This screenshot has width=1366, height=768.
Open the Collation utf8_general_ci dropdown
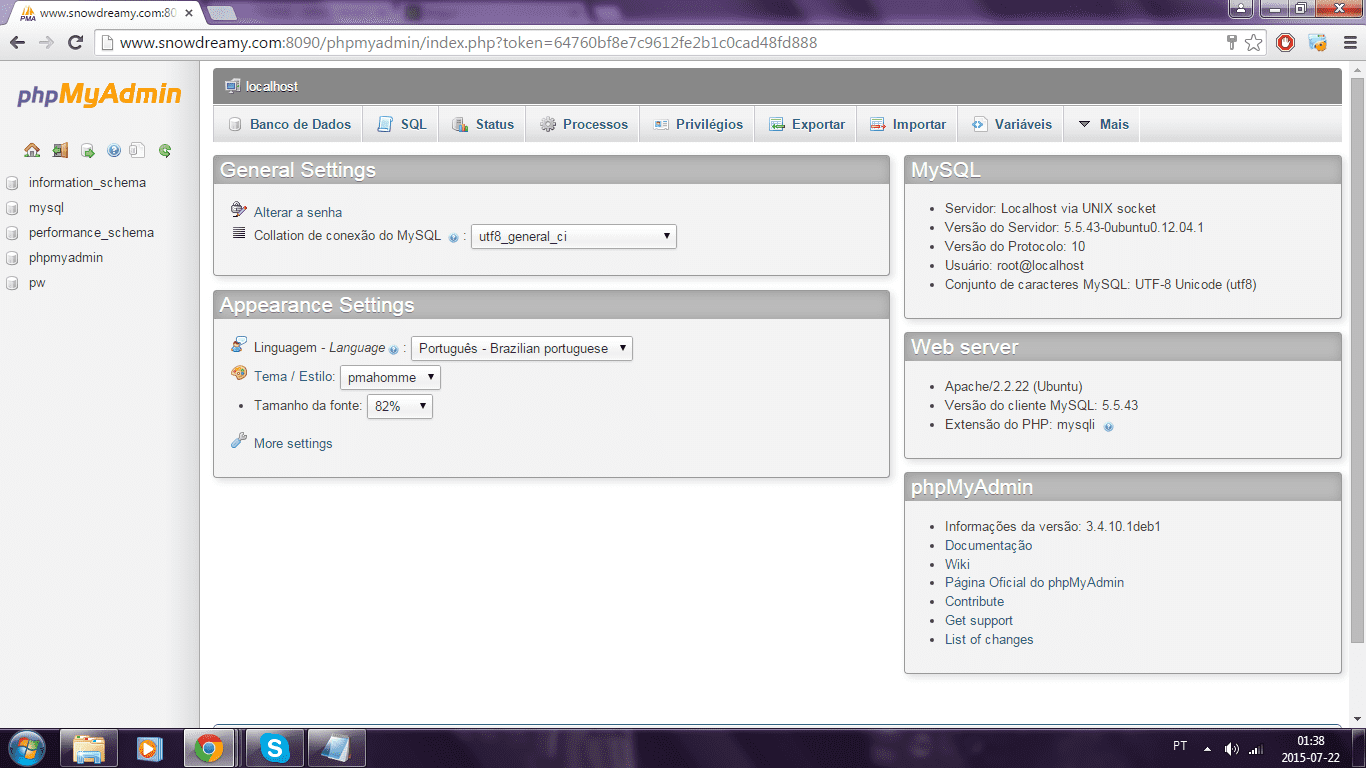point(574,237)
